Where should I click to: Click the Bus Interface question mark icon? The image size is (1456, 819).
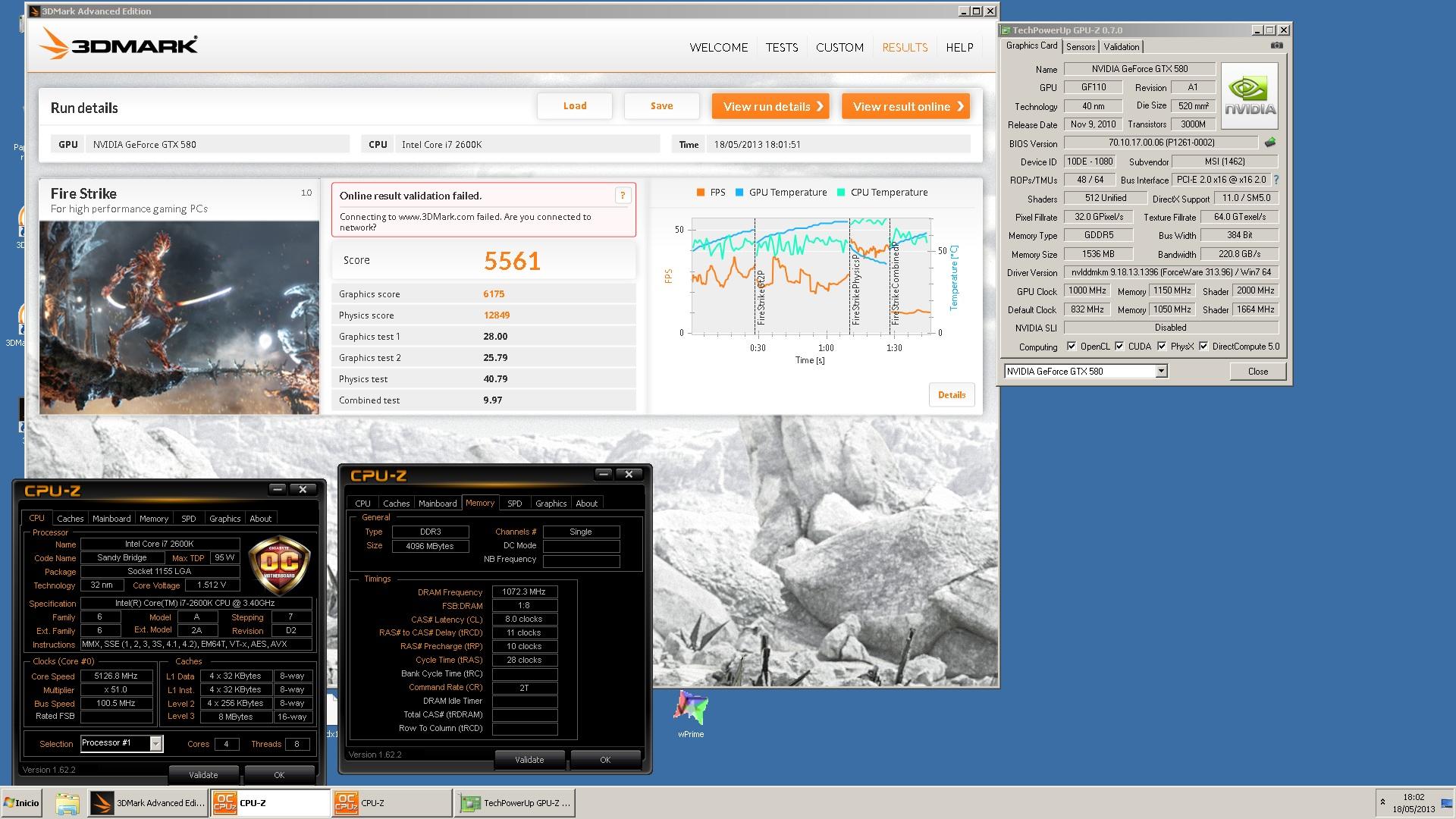(1276, 180)
